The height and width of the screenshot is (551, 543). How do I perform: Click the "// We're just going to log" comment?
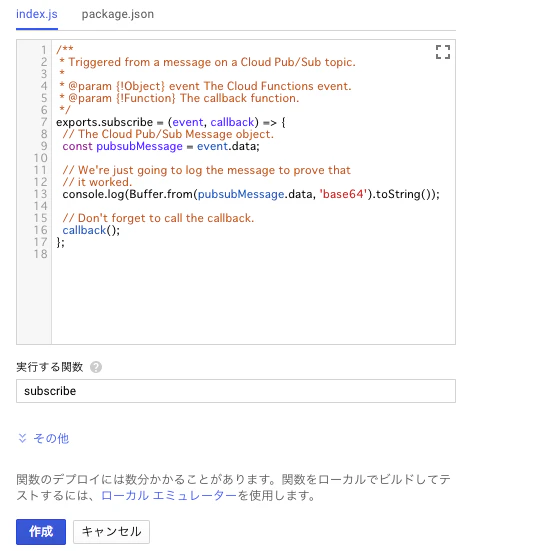[x=206, y=170]
